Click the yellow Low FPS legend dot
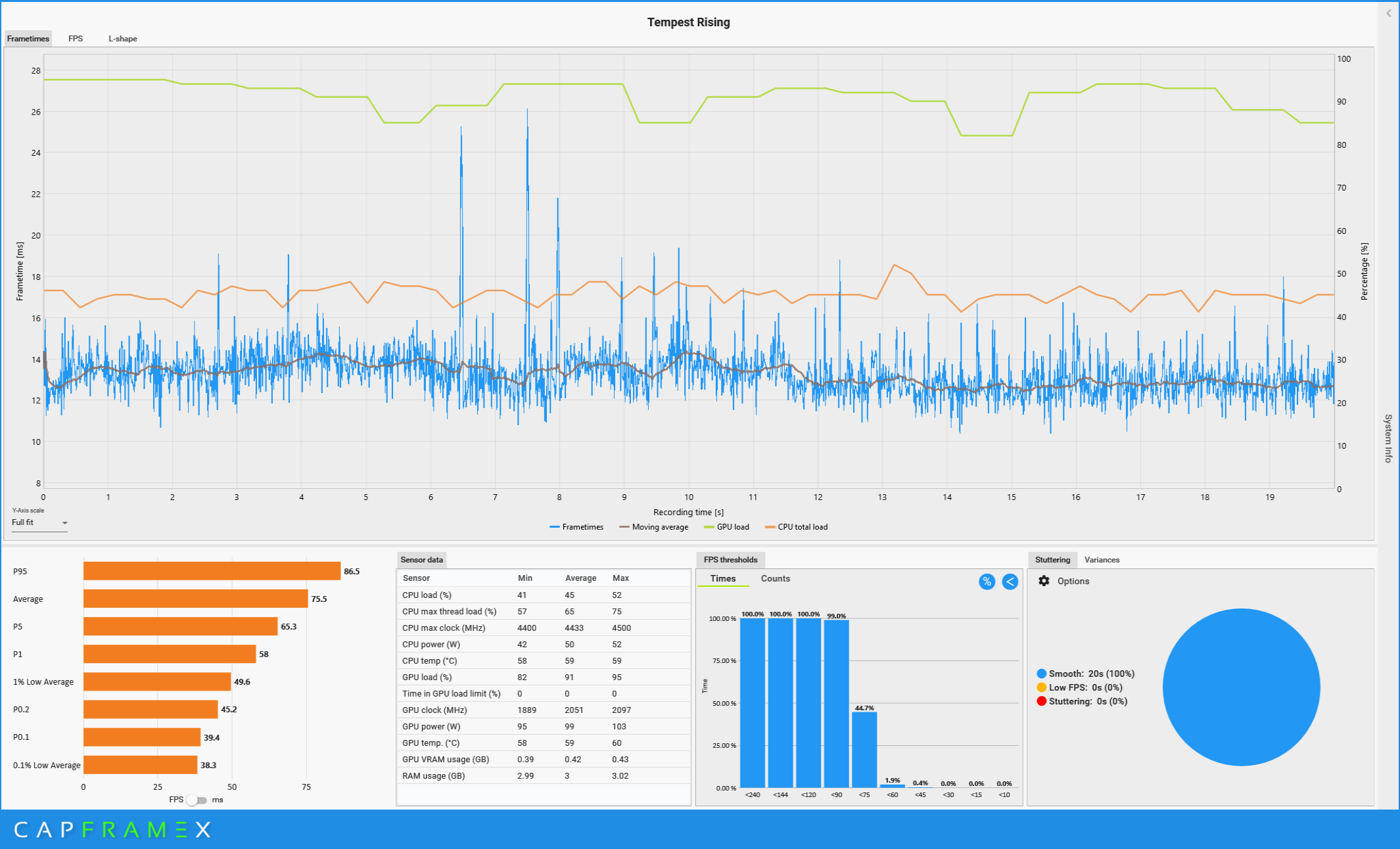 (1040, 687)
